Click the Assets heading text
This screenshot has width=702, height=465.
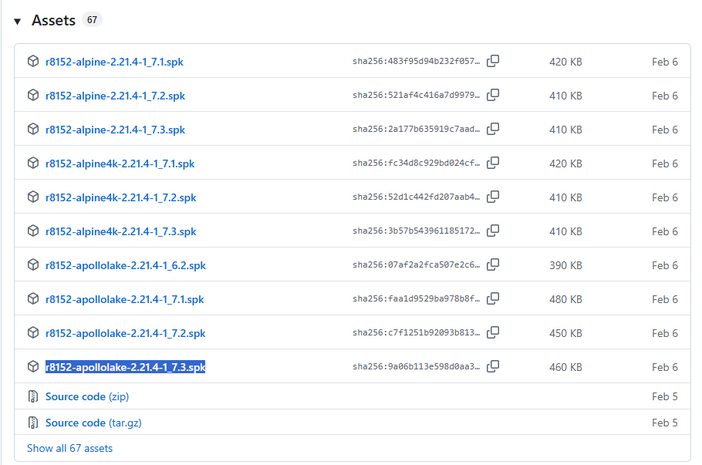click(x=54, y=21)
